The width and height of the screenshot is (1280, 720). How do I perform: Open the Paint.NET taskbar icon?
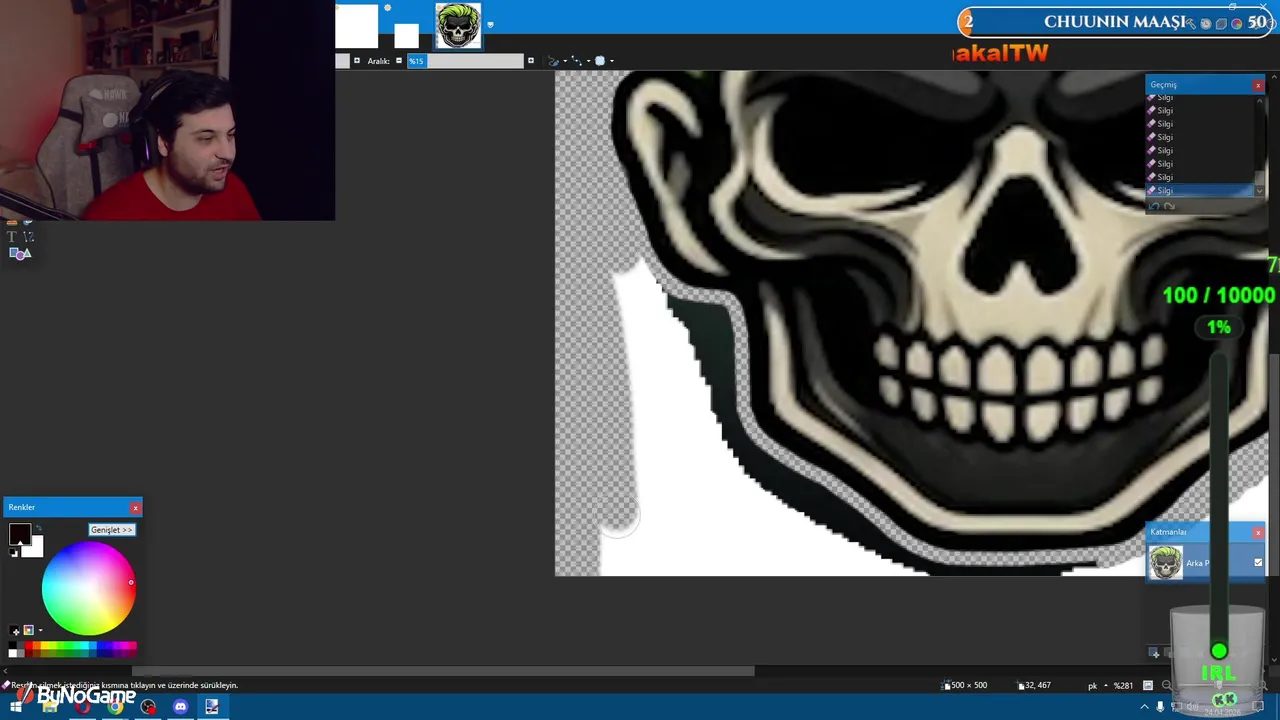pyautogui.click(x=212, y=707)
